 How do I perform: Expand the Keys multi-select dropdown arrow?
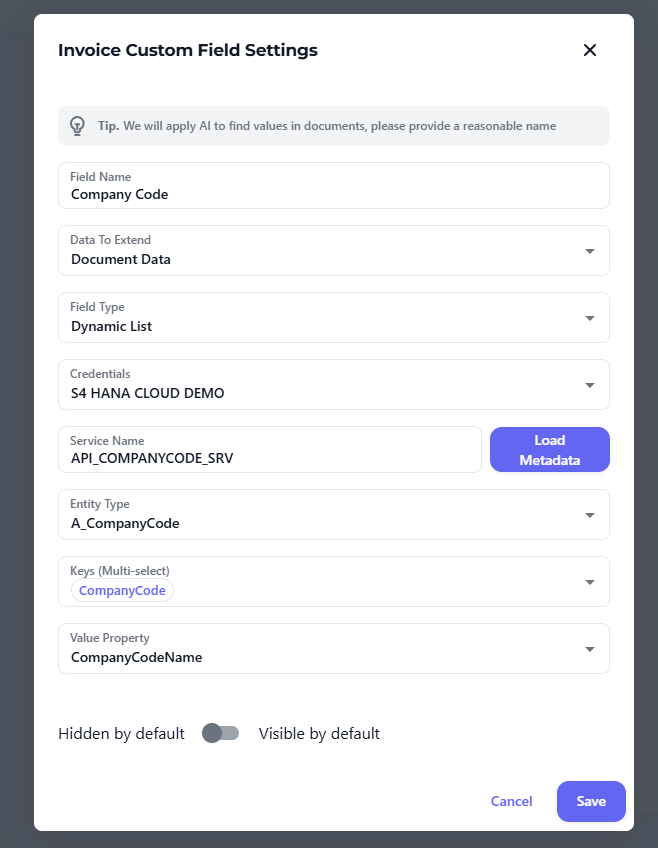click(x=590, y=582)
